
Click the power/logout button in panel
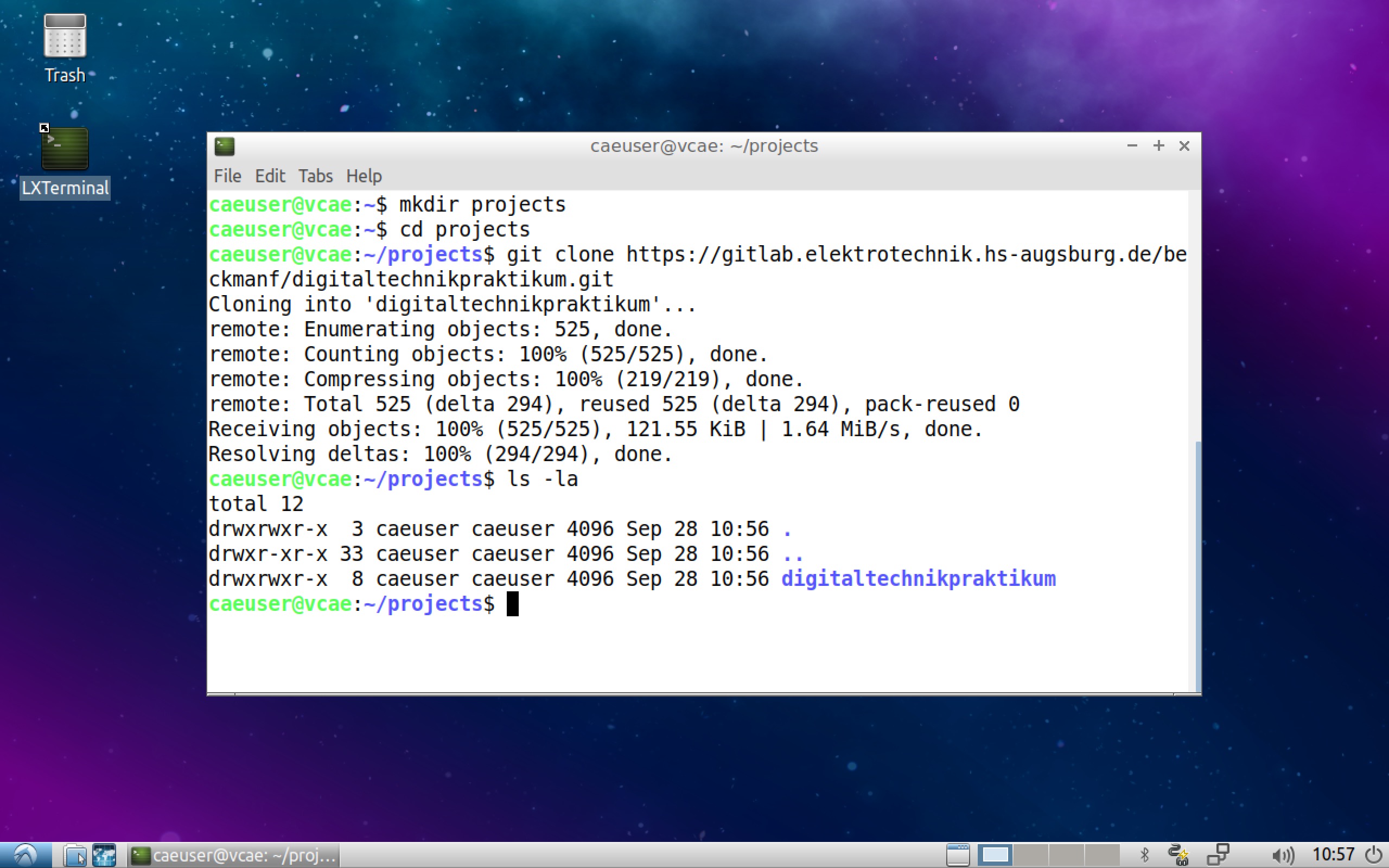pyautogui.click(x=1373, y=856)
